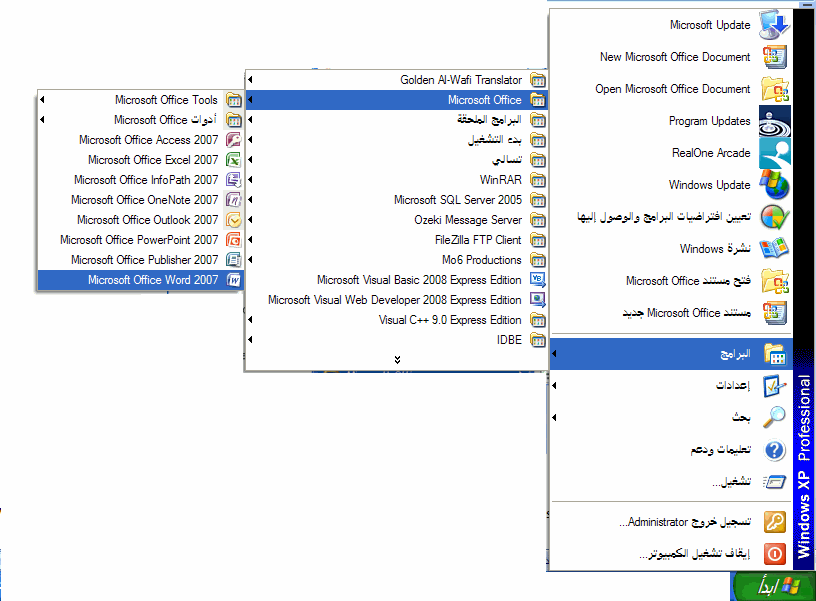Click the Microsoft Office Access 2007 icon
This screenshot has width=816, height=601.
(233, 140)
